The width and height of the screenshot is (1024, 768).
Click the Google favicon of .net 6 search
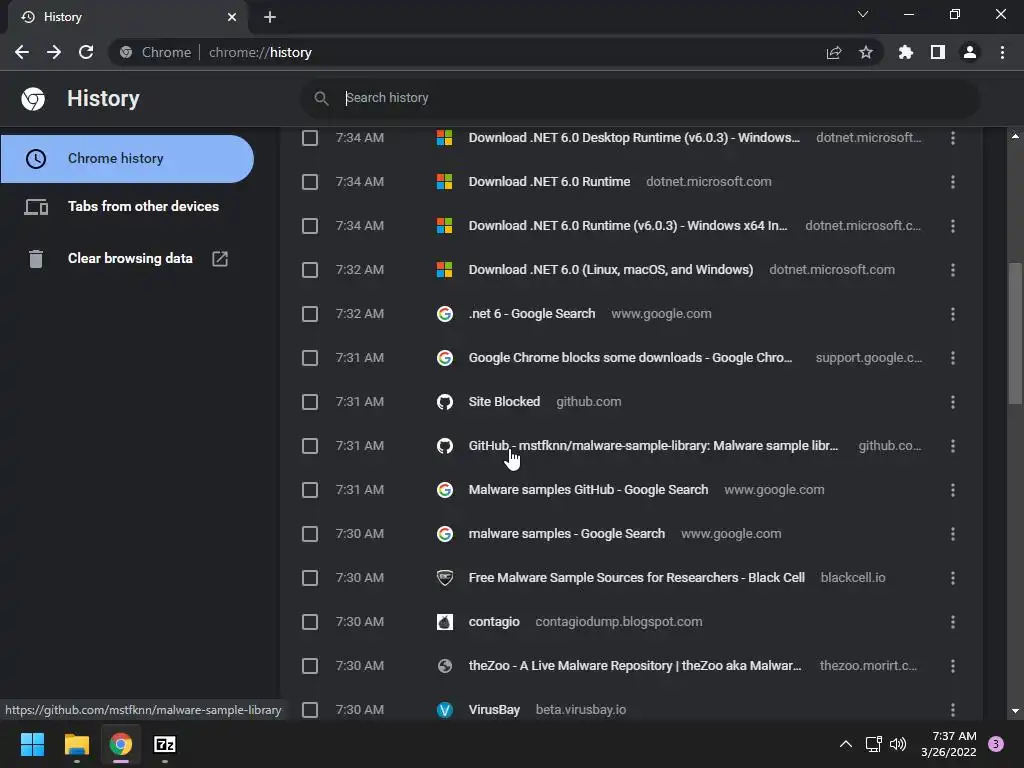coord(445,314)
